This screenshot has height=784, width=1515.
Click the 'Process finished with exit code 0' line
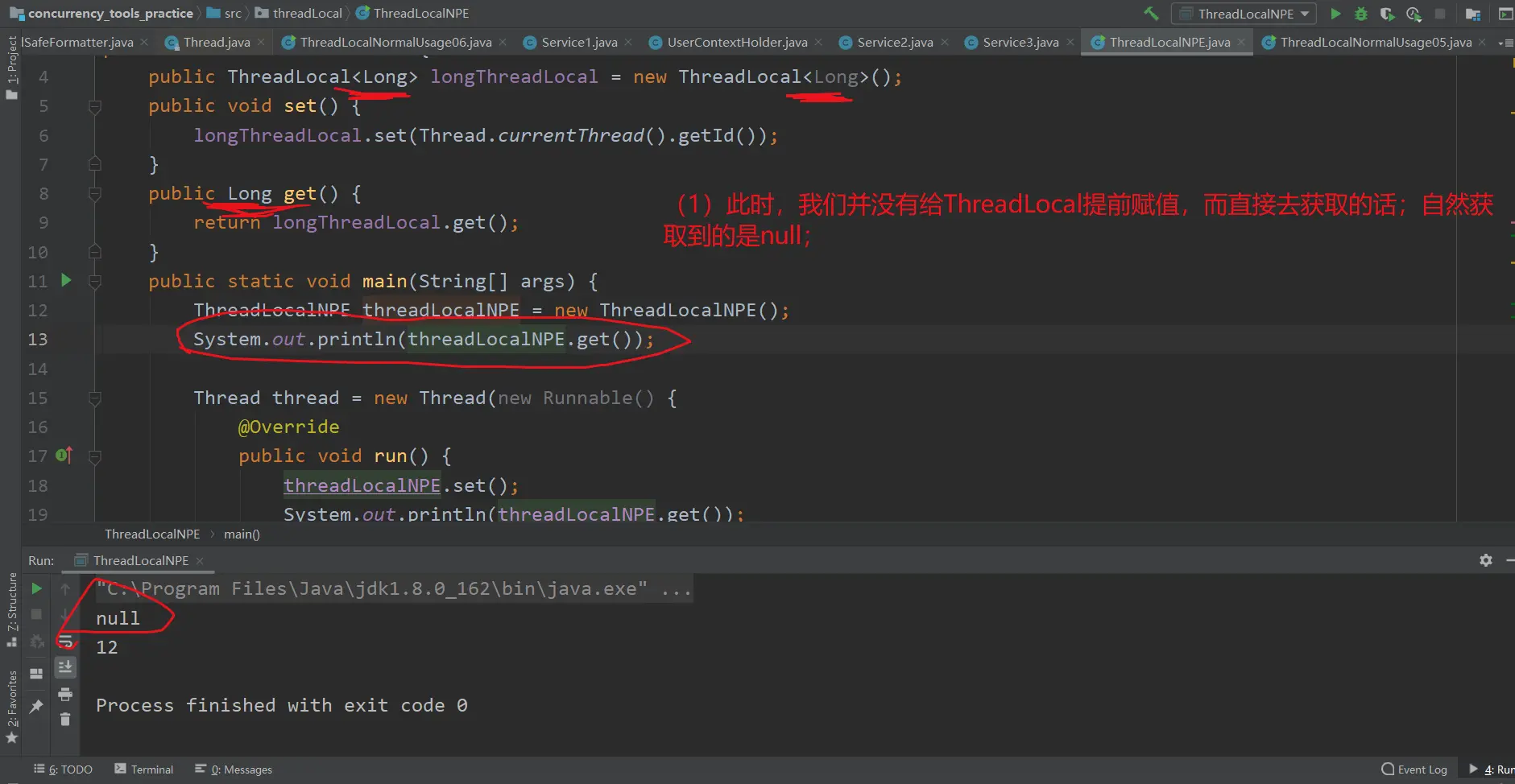[282, 705]
